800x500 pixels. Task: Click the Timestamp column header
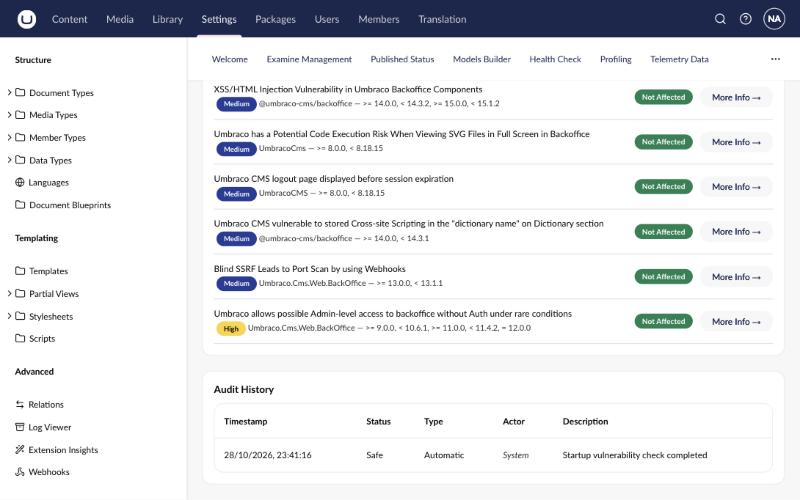coord(245,421)
